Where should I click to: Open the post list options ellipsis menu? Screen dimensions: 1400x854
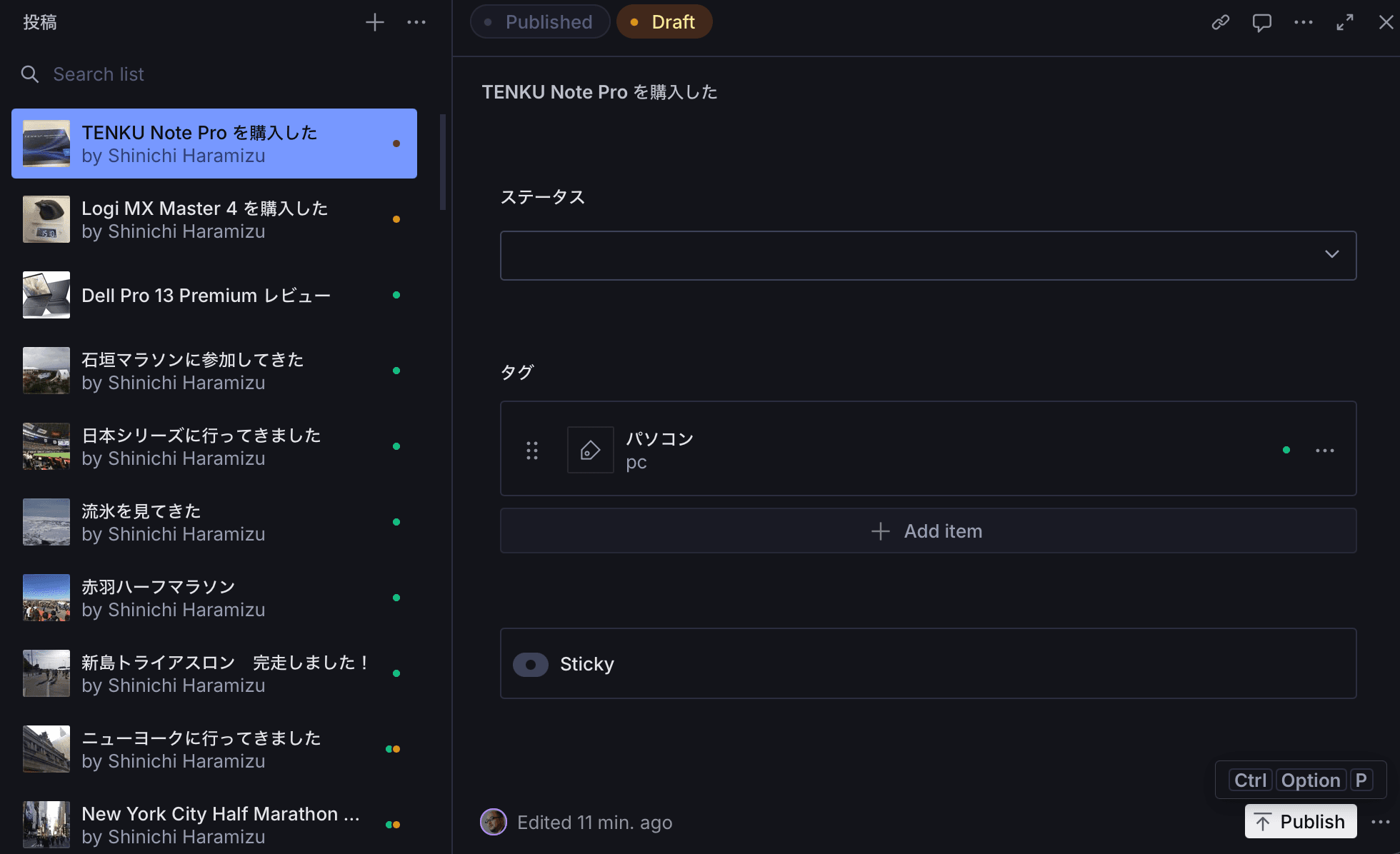click(x=416, y=23)
